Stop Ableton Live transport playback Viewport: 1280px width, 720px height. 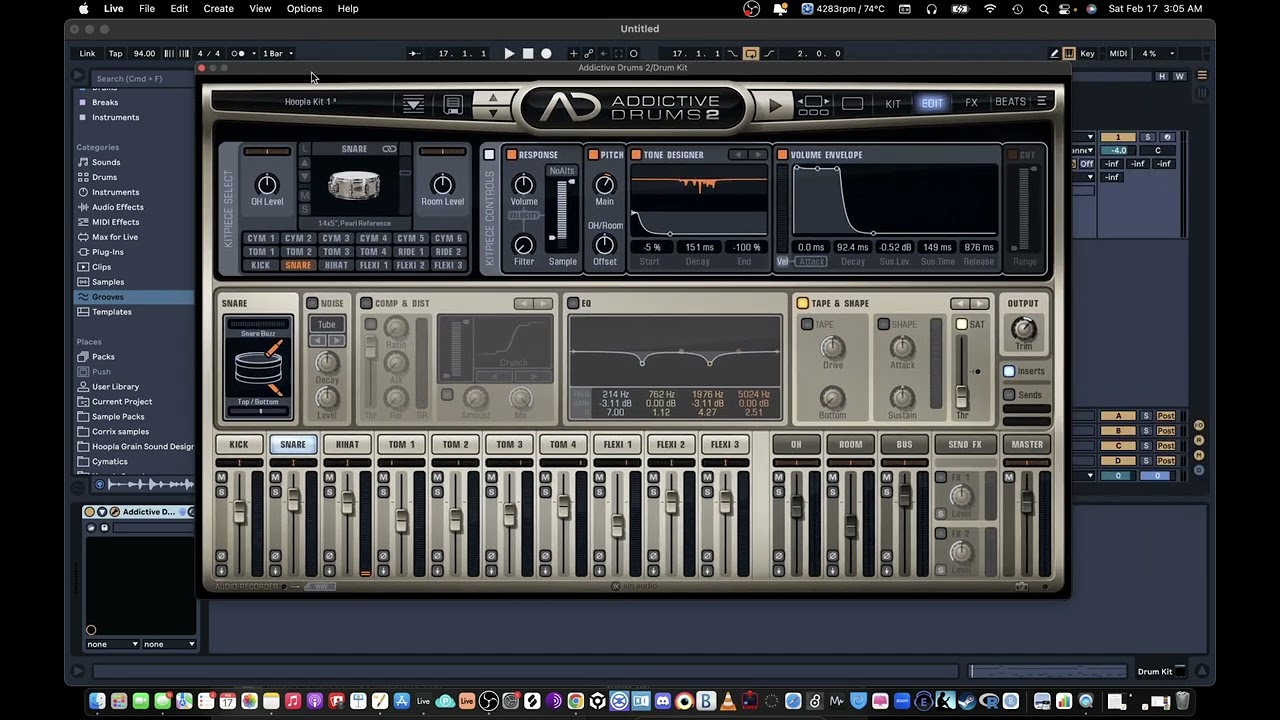click(528, 53)
